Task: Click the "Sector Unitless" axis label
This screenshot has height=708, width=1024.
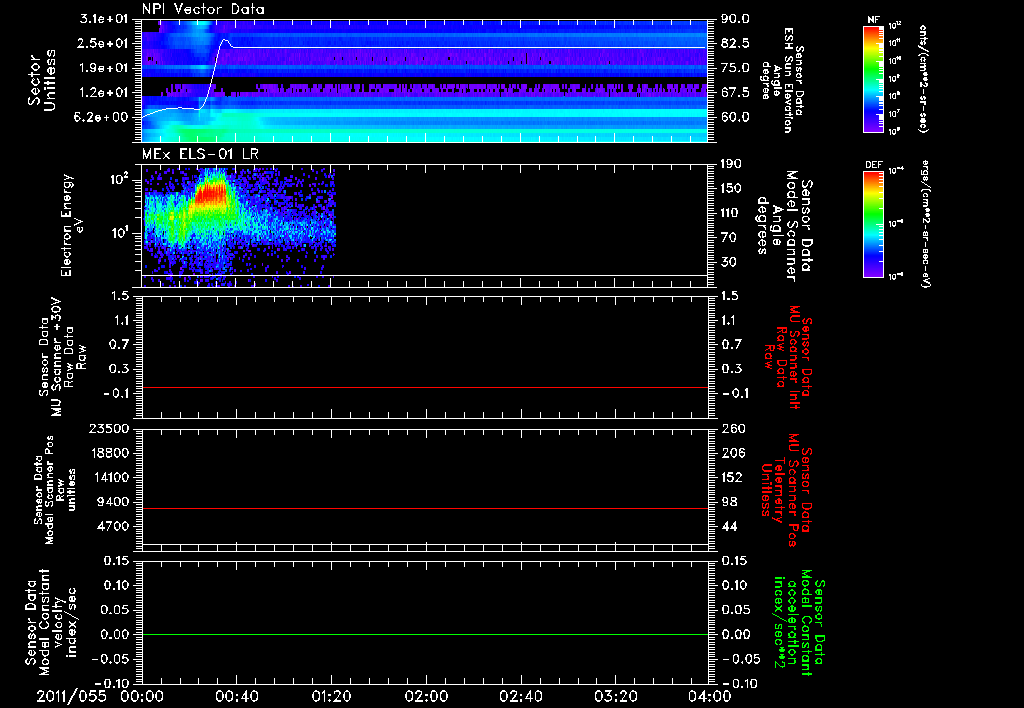Action: point(42,80)
